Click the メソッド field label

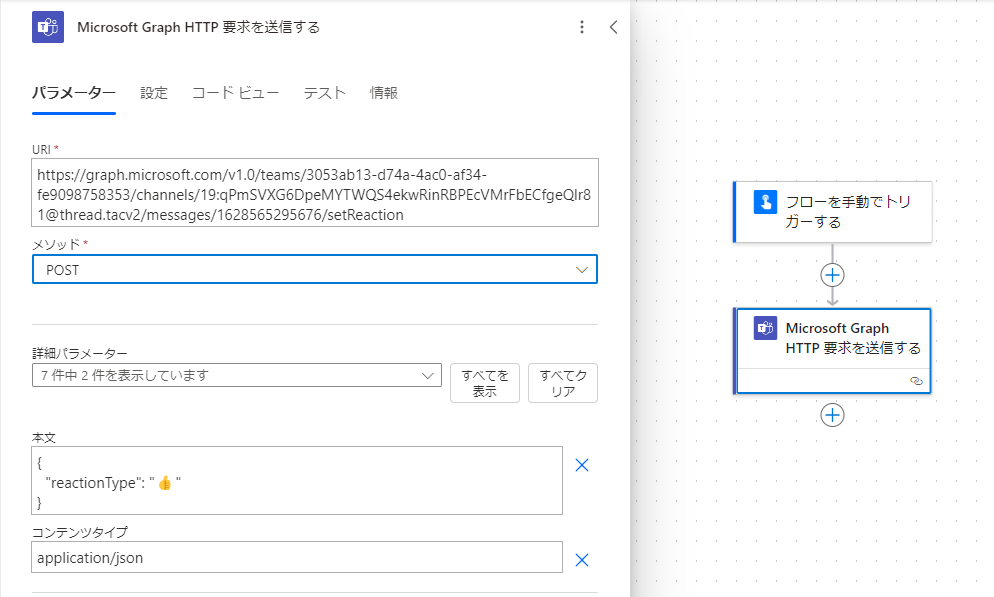click(x=56, y=245)
